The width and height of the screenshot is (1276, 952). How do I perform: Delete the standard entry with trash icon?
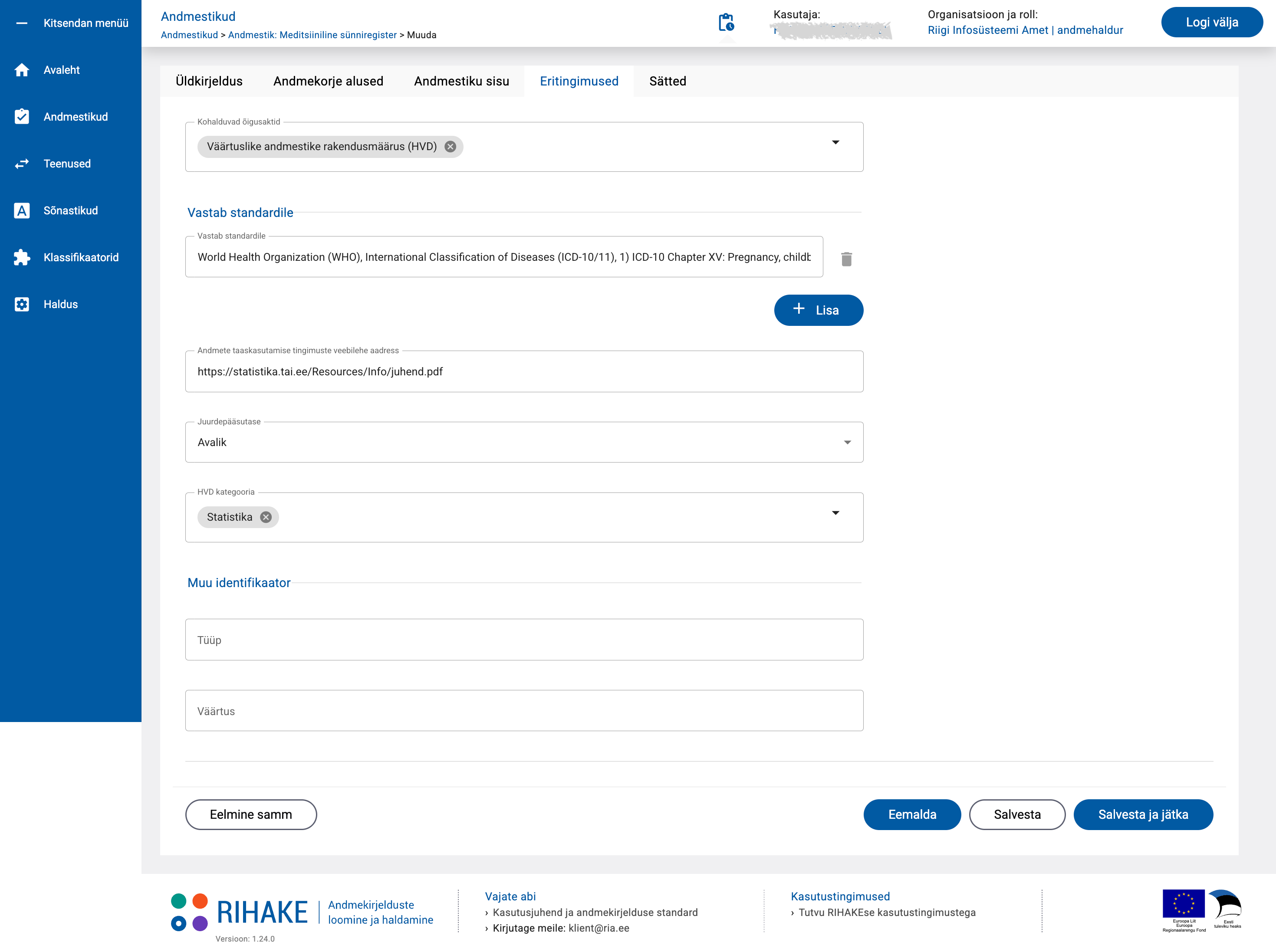[846, 259]
